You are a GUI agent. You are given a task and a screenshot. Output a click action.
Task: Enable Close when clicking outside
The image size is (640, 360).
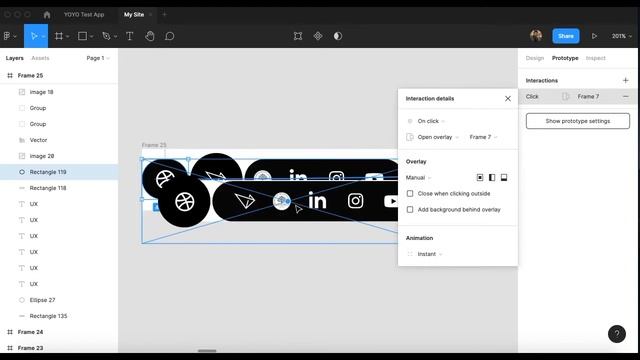pos(410,193)
